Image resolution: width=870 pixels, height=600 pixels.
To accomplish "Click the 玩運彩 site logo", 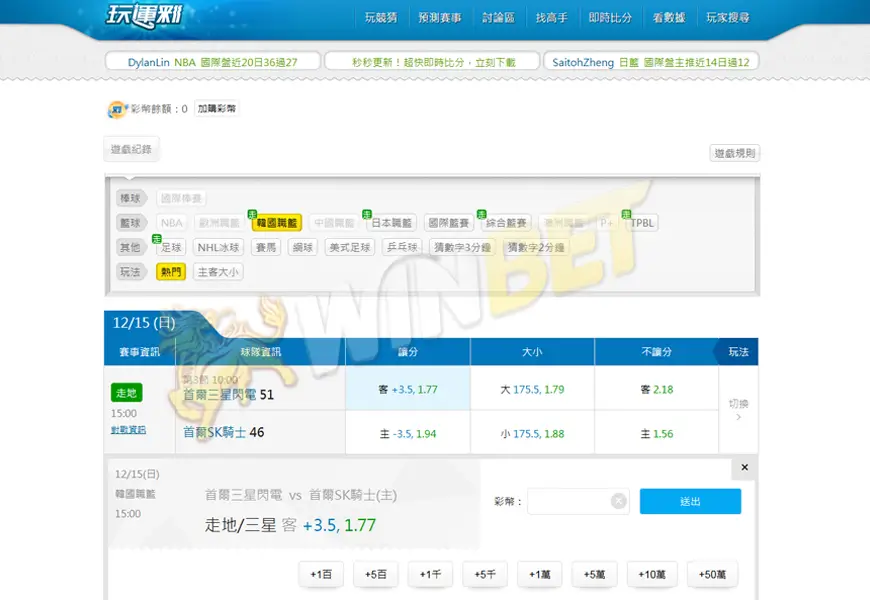I will [144, 16].
